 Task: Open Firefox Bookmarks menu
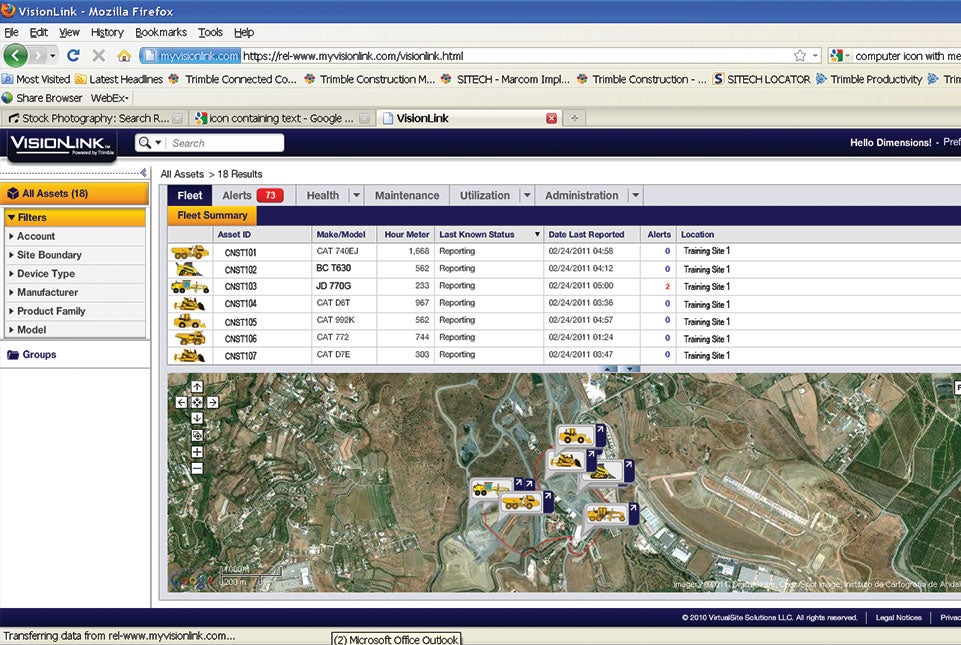coord(161,32)
